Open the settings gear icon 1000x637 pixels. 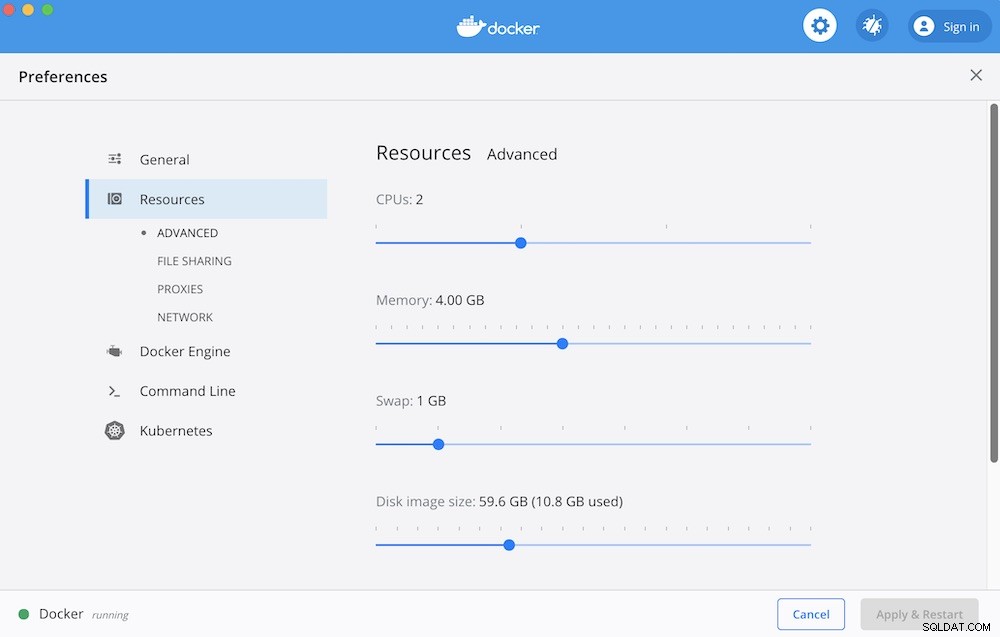[820, 26]
